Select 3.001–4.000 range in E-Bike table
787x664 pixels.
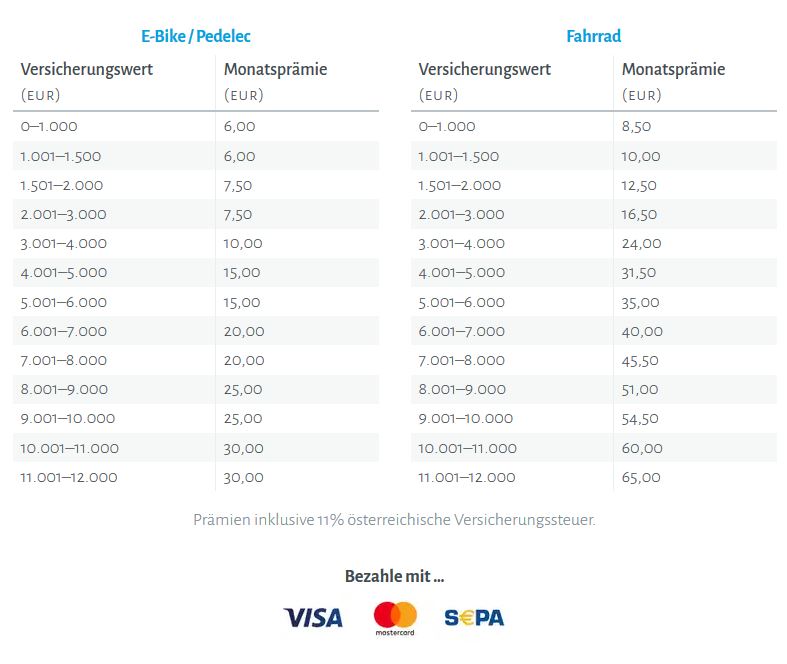[x=63, y=243]
